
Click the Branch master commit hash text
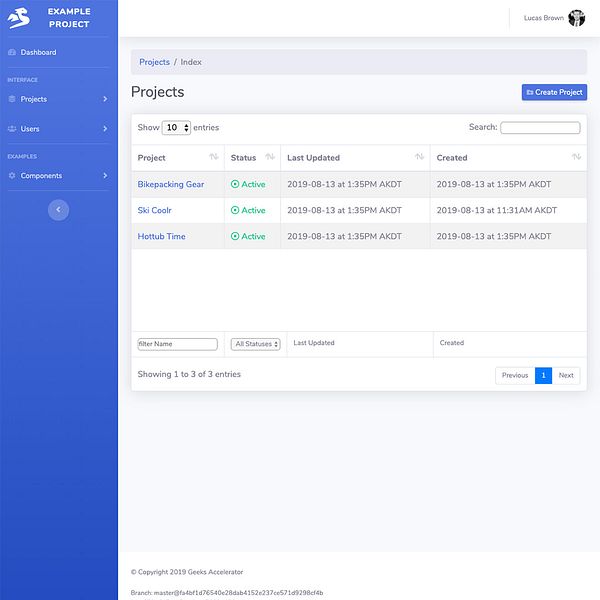[227, 592]
